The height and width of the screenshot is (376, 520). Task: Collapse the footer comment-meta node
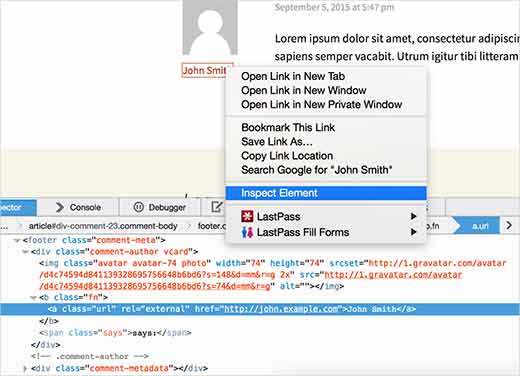(17, 240)
